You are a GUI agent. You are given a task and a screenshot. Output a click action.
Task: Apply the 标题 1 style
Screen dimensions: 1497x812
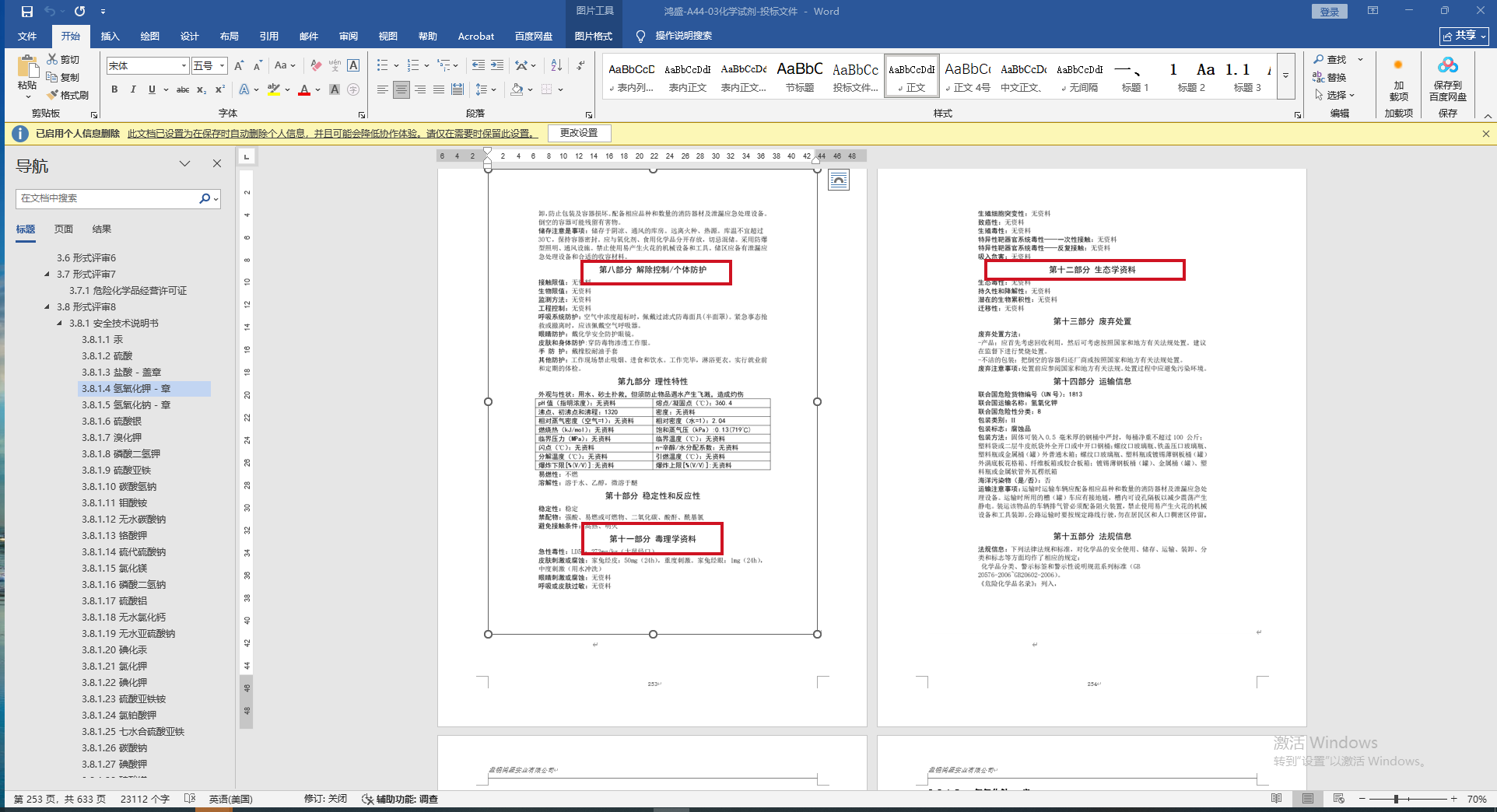coord(1134,76)
